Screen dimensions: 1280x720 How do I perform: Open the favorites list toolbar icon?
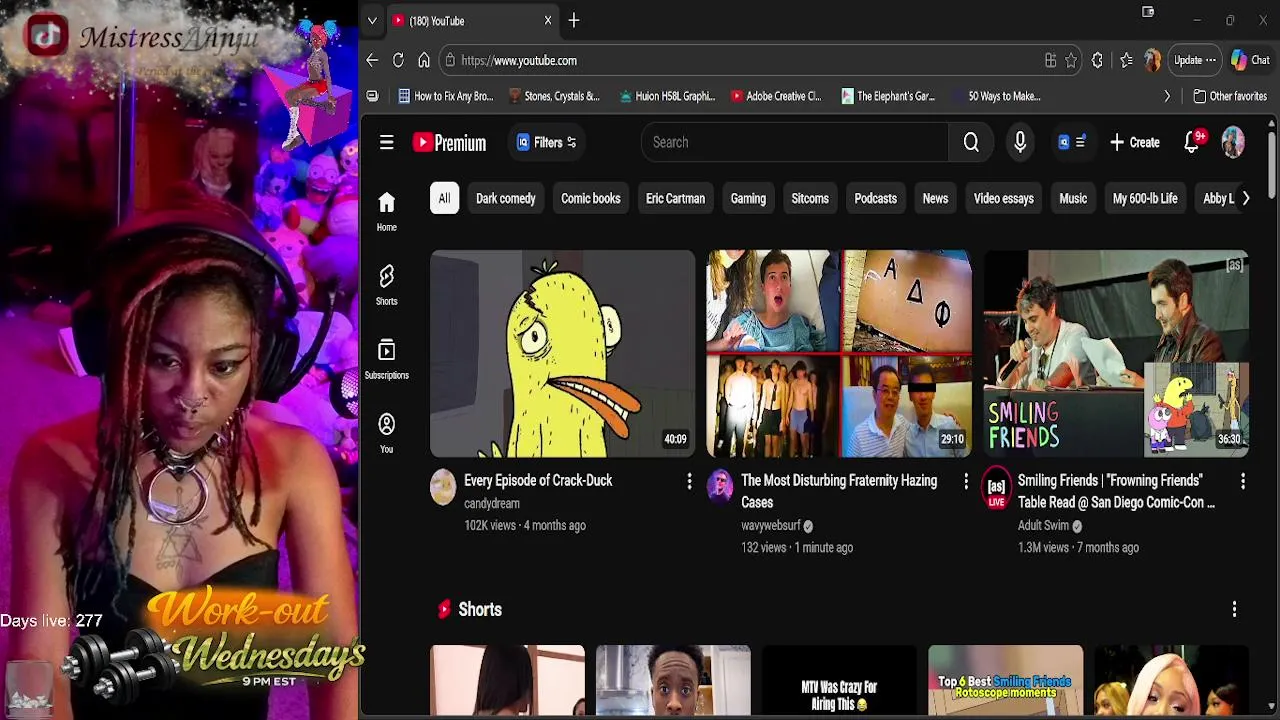coord(1126,60)
